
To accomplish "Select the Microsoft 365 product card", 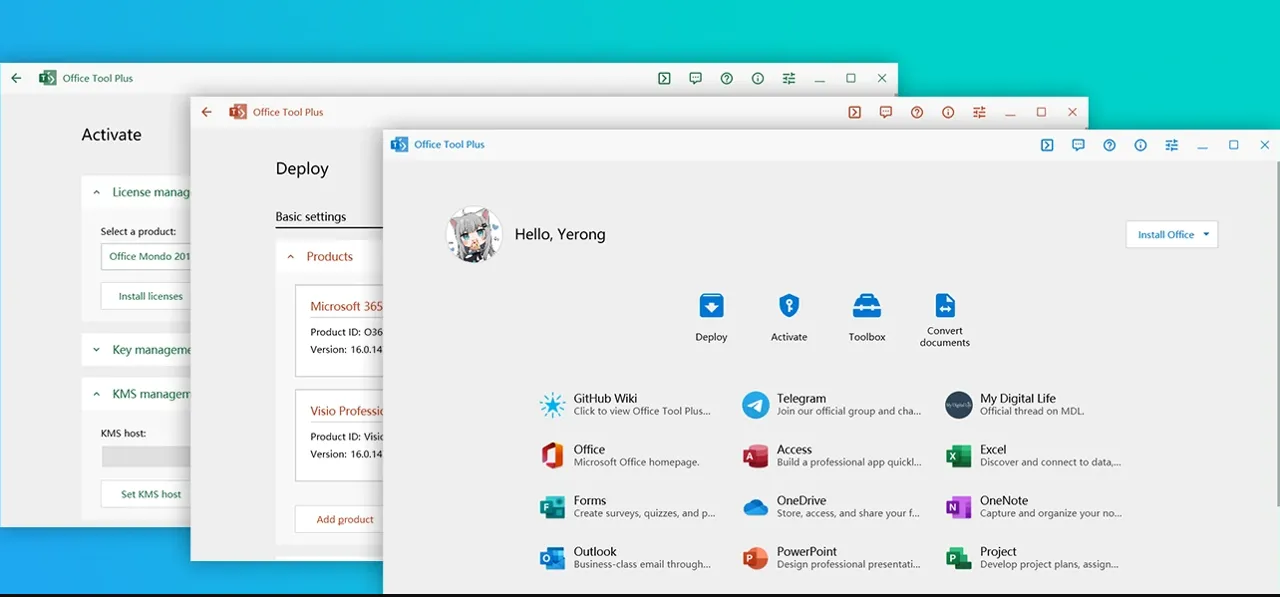I will coord(339,330).
